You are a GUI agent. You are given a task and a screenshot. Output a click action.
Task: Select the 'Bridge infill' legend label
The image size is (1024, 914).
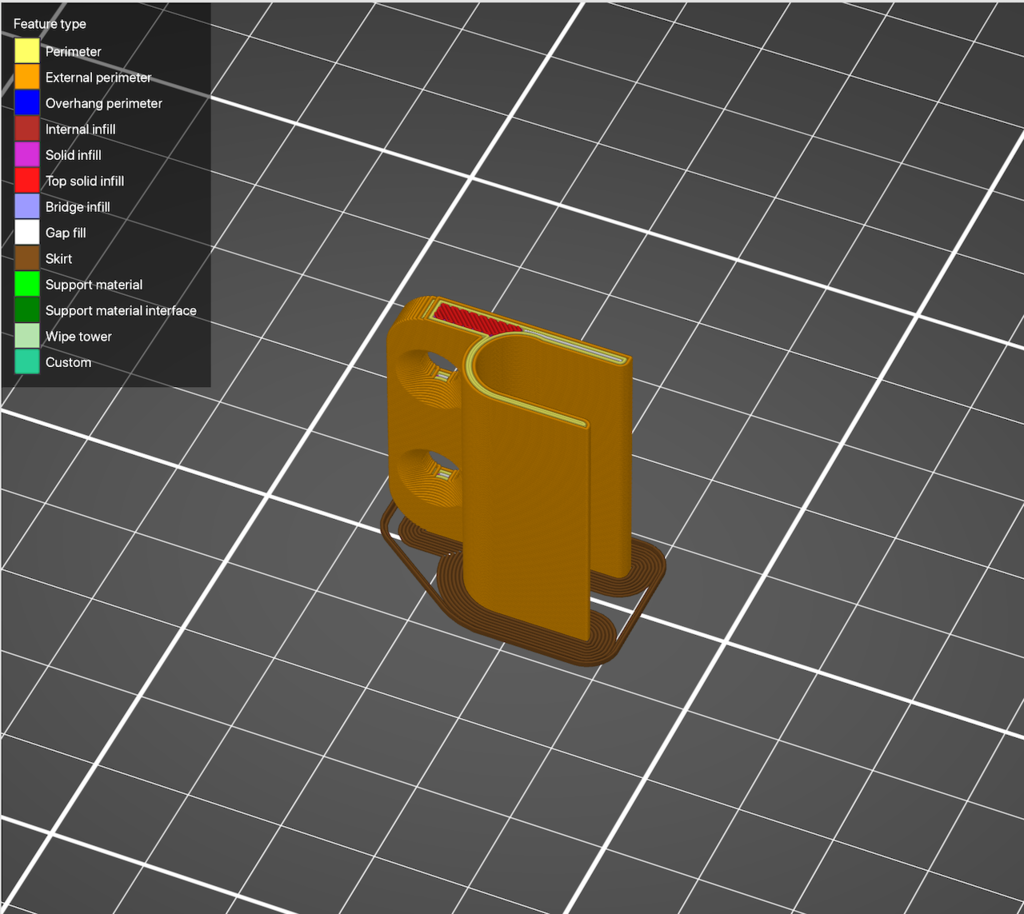[x=78, y=207]
